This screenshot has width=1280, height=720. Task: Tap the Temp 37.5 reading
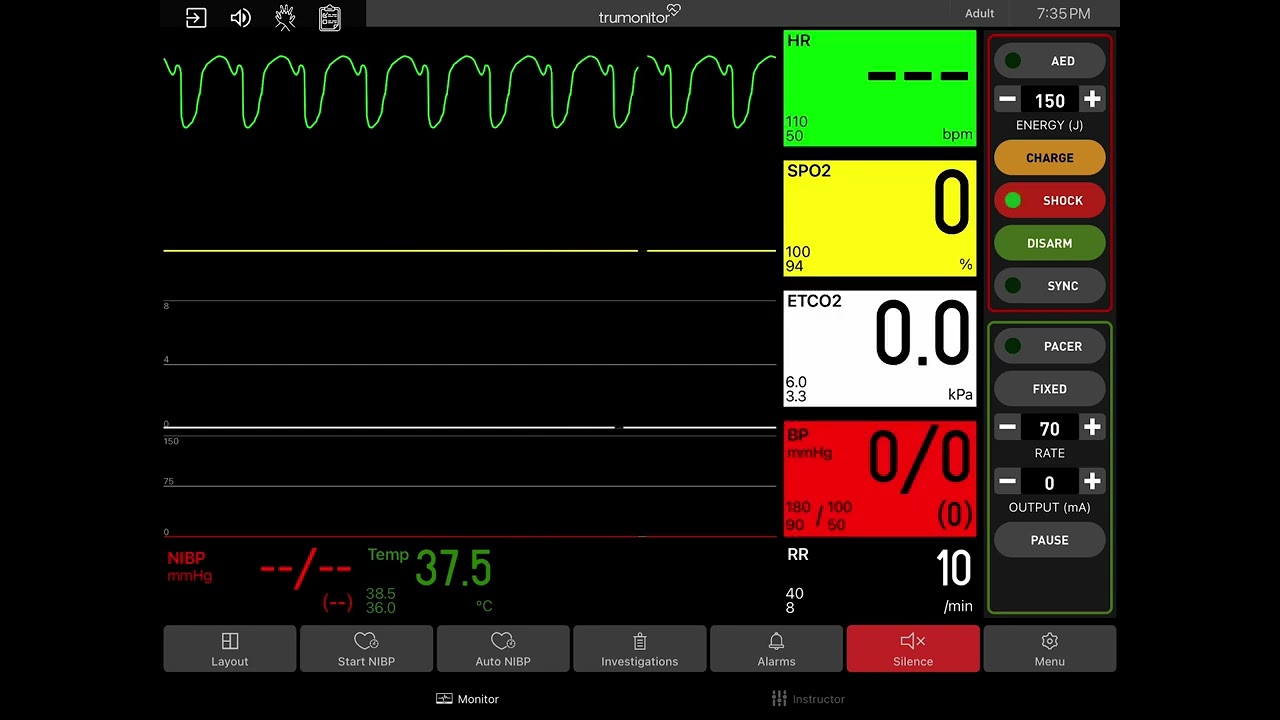click(453, 569)
